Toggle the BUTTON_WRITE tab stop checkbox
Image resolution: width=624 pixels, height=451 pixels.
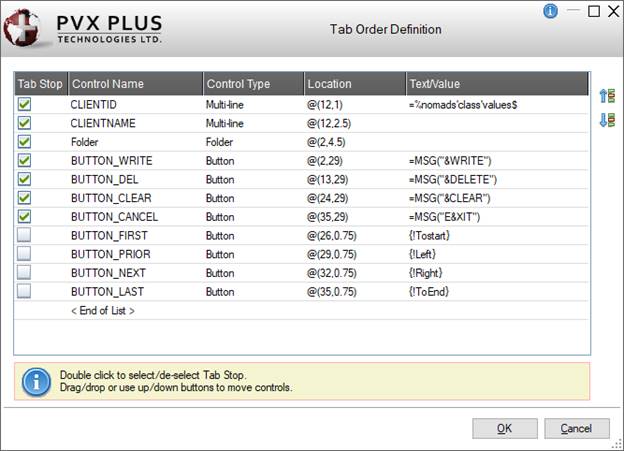(x=25, y=160)
